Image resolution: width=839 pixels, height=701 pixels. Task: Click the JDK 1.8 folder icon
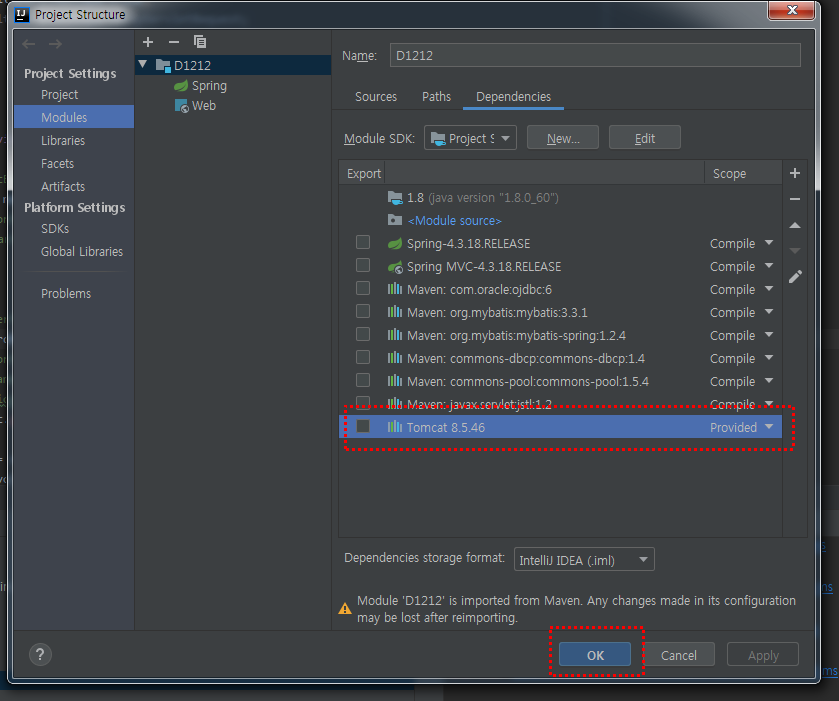(395, 198)
